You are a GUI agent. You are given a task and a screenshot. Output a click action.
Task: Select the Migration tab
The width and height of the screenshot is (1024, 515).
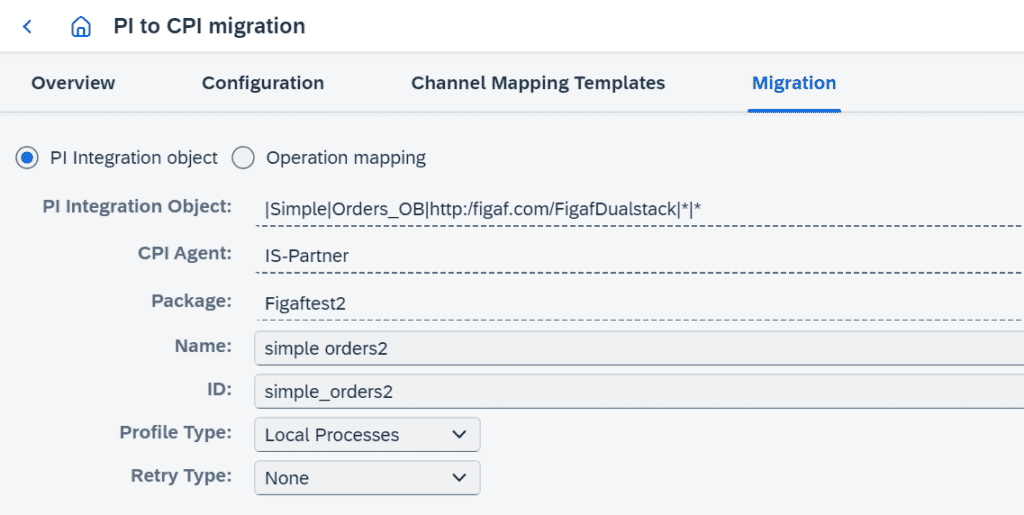[794, 84]
